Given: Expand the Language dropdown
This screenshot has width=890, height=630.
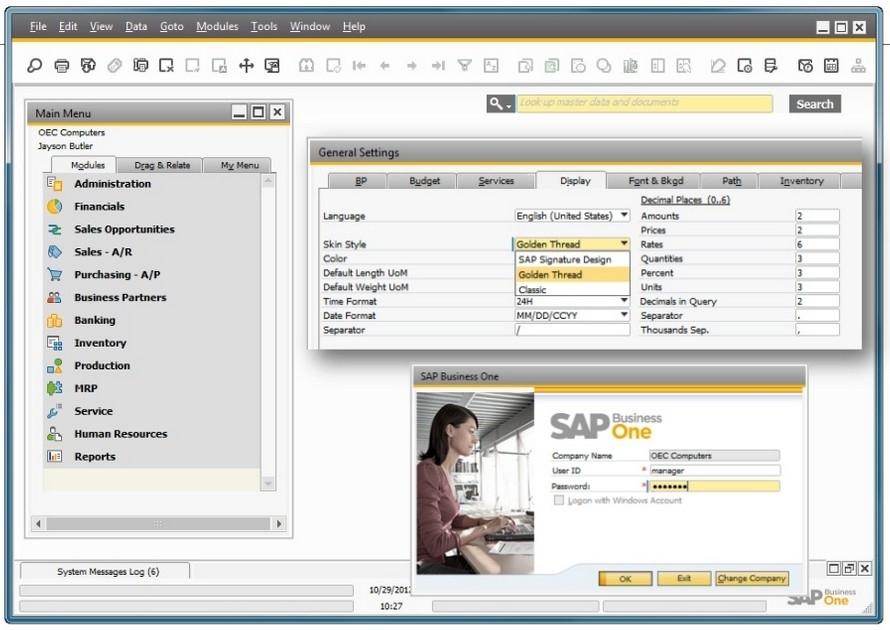Looking at the screenshot, I should click(x=624, y=216).
